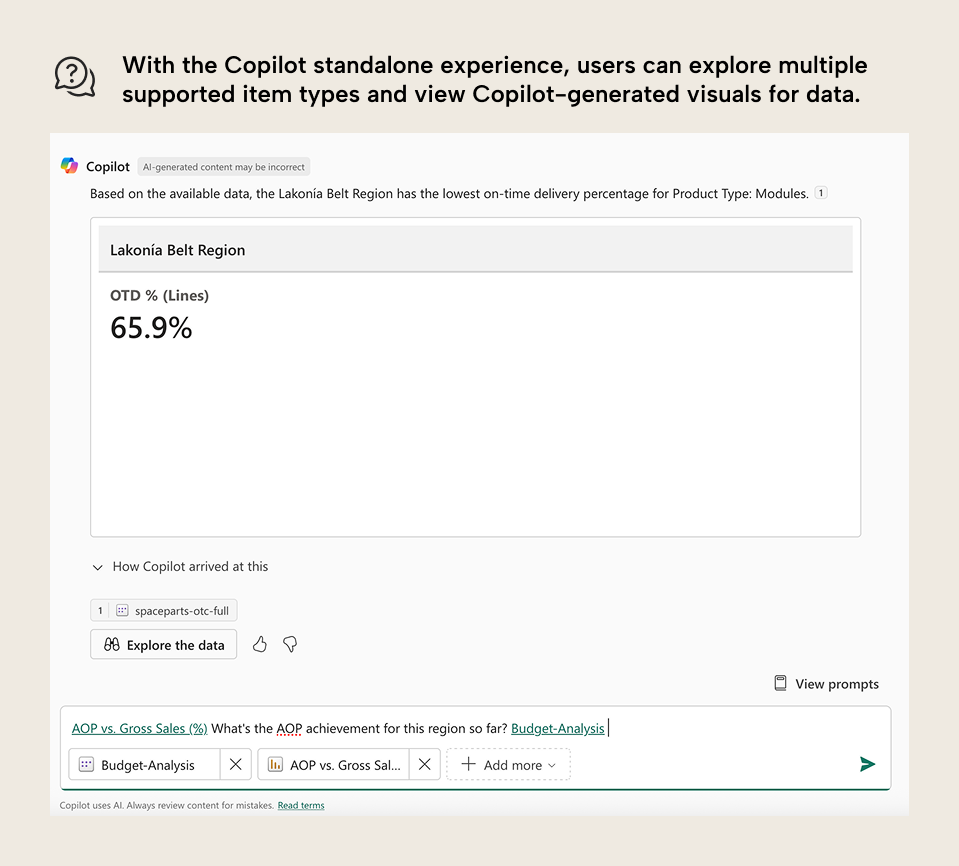Open the AOP vs. Gross Sales (%) link
959x866 pixels.
coord(139,728)
